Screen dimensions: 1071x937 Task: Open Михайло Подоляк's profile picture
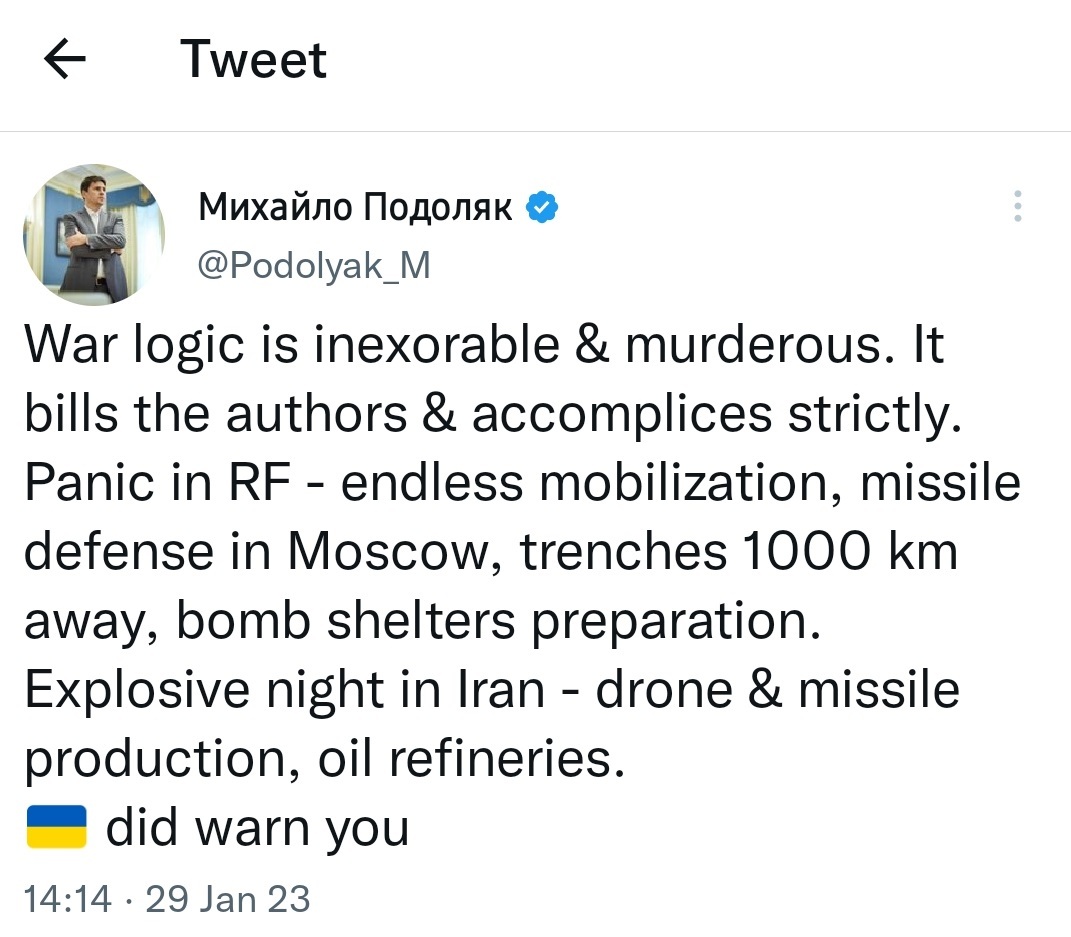(93, 235)
